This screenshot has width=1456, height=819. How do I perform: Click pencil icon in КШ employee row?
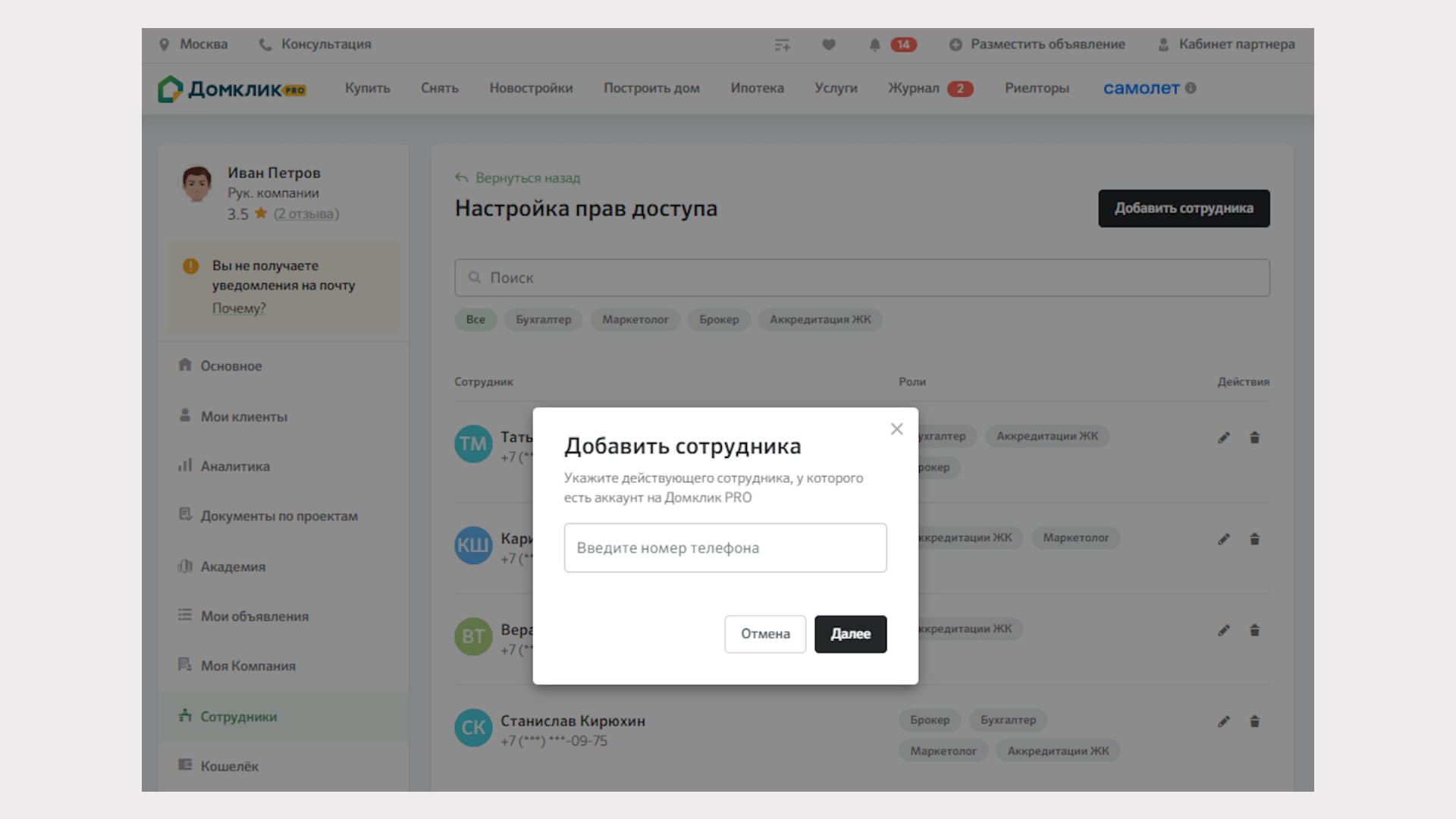[x=1224, y=539]
